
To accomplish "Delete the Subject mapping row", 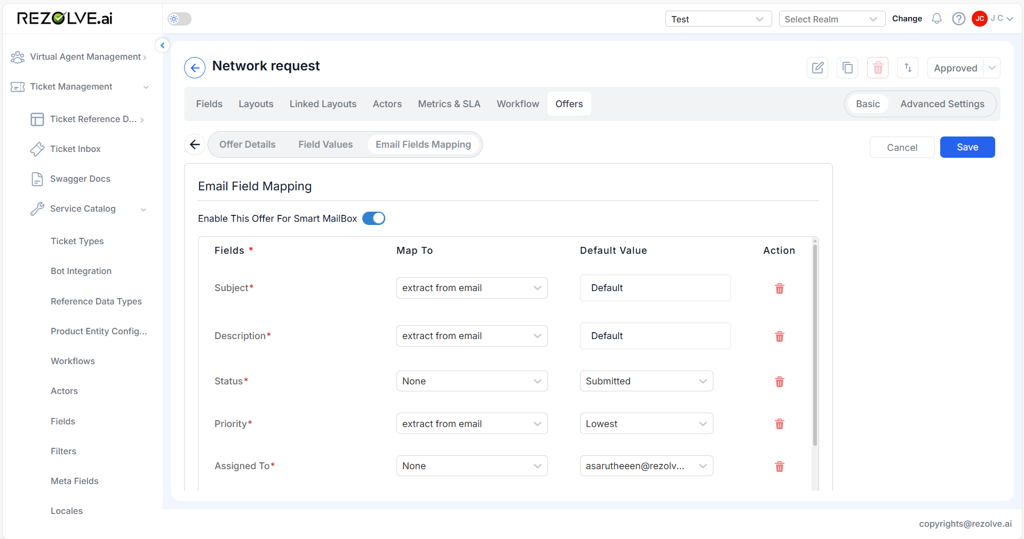I will 779,289.
